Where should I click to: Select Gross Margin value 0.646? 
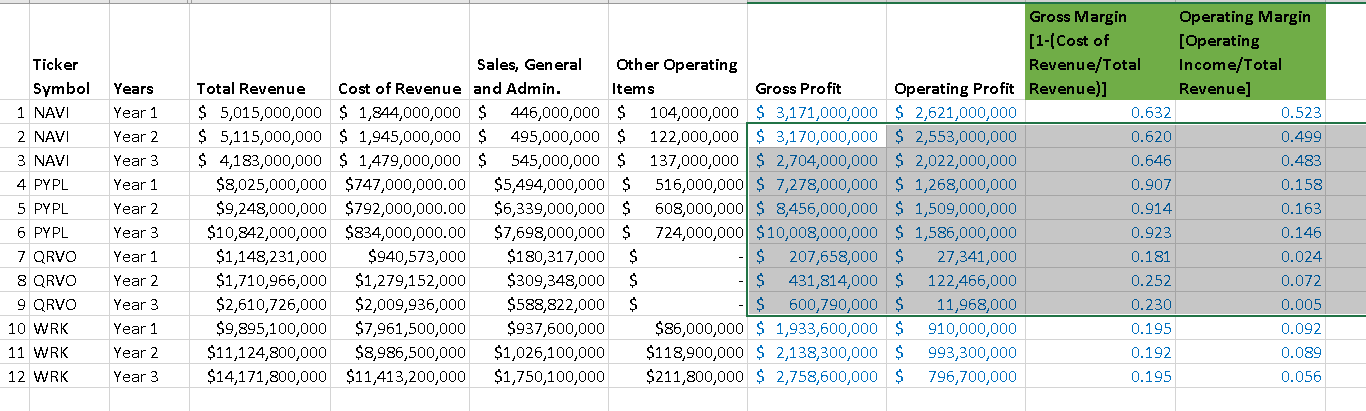click(x=1100, y=161)
